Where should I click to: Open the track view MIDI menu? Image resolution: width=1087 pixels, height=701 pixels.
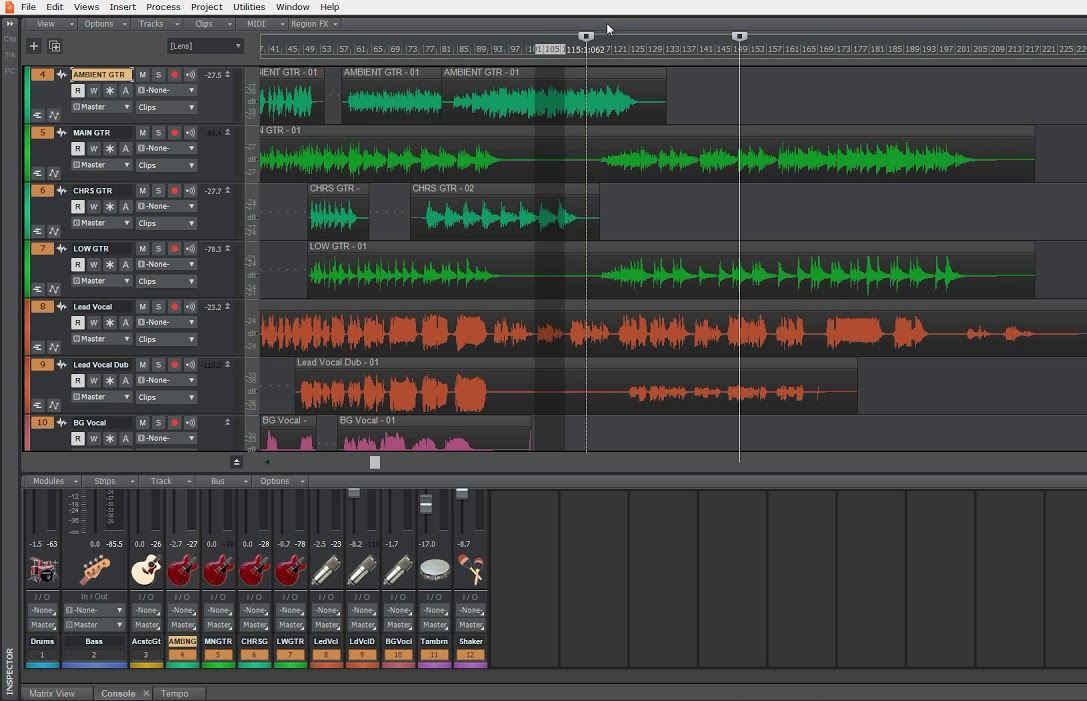[x=263, y=24]
